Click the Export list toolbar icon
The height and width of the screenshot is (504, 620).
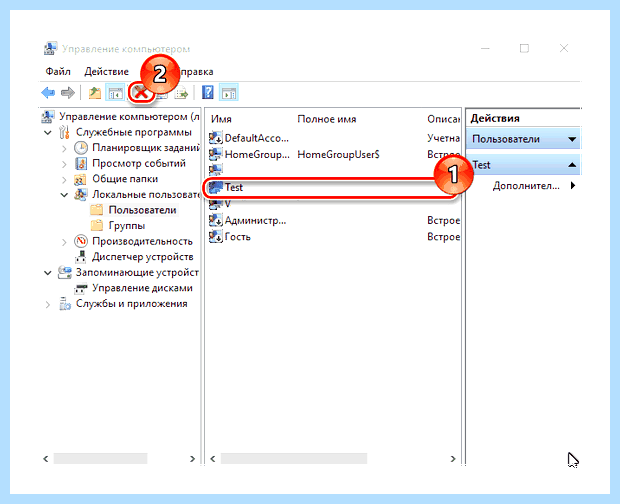tap(181, 93)
